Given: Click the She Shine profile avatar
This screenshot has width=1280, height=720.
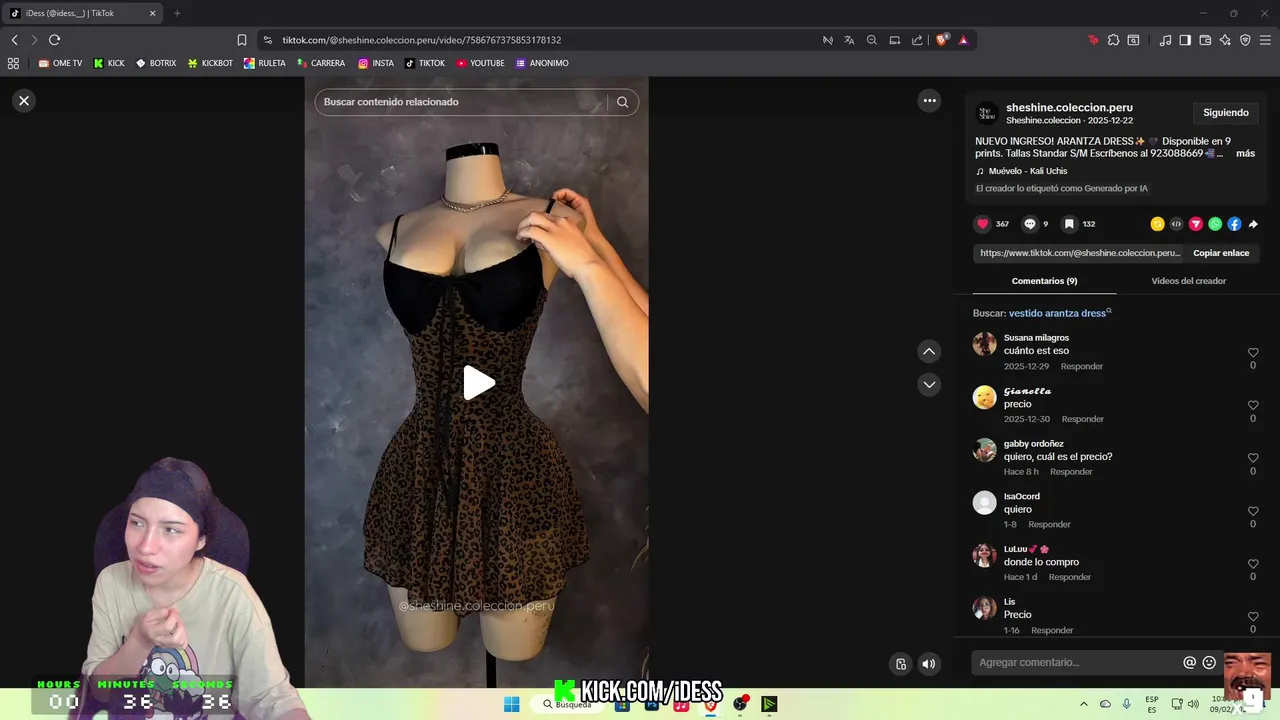Looking at the screenshot, I should point(986,113).
